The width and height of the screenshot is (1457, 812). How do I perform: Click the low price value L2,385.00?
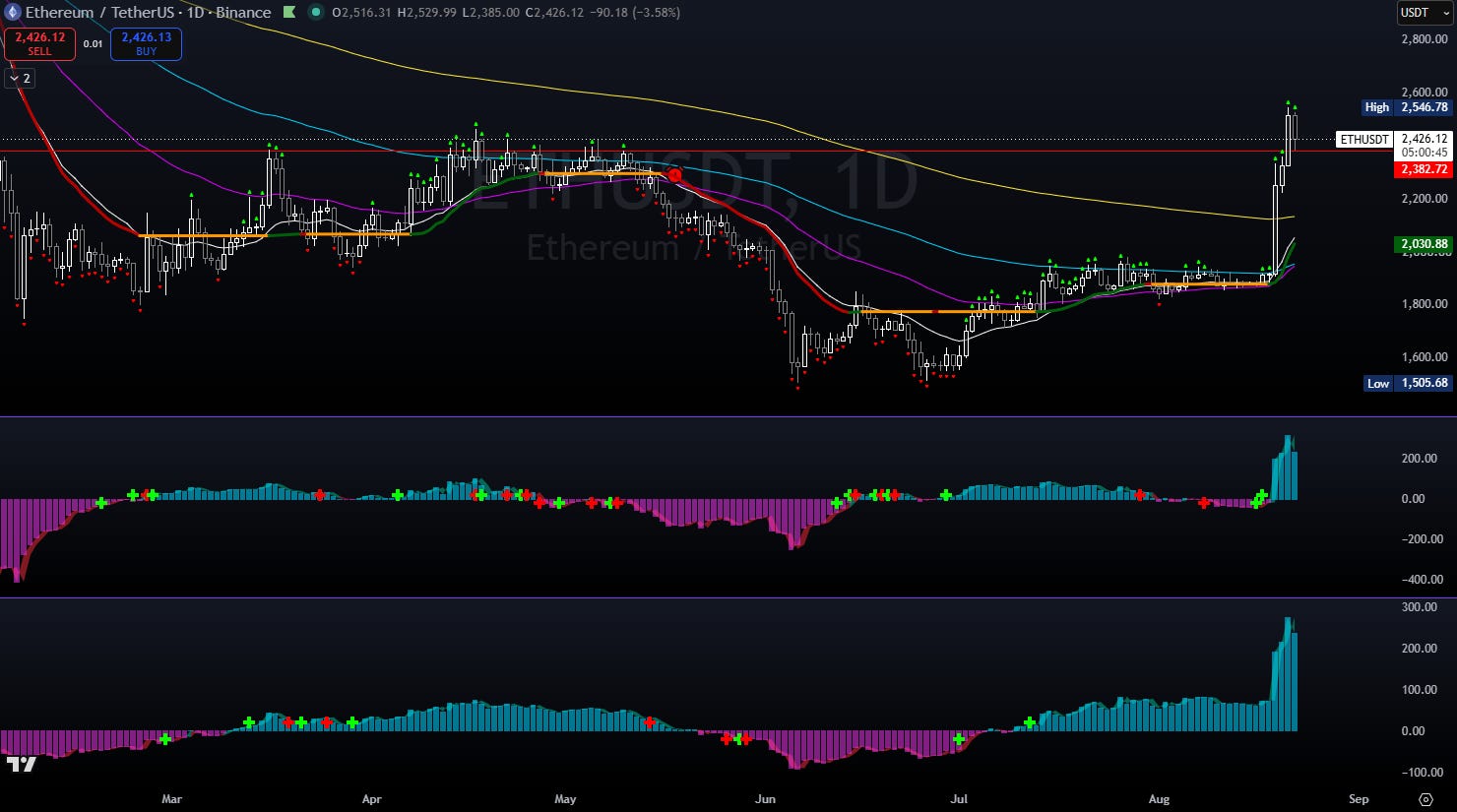coord(491,13)
